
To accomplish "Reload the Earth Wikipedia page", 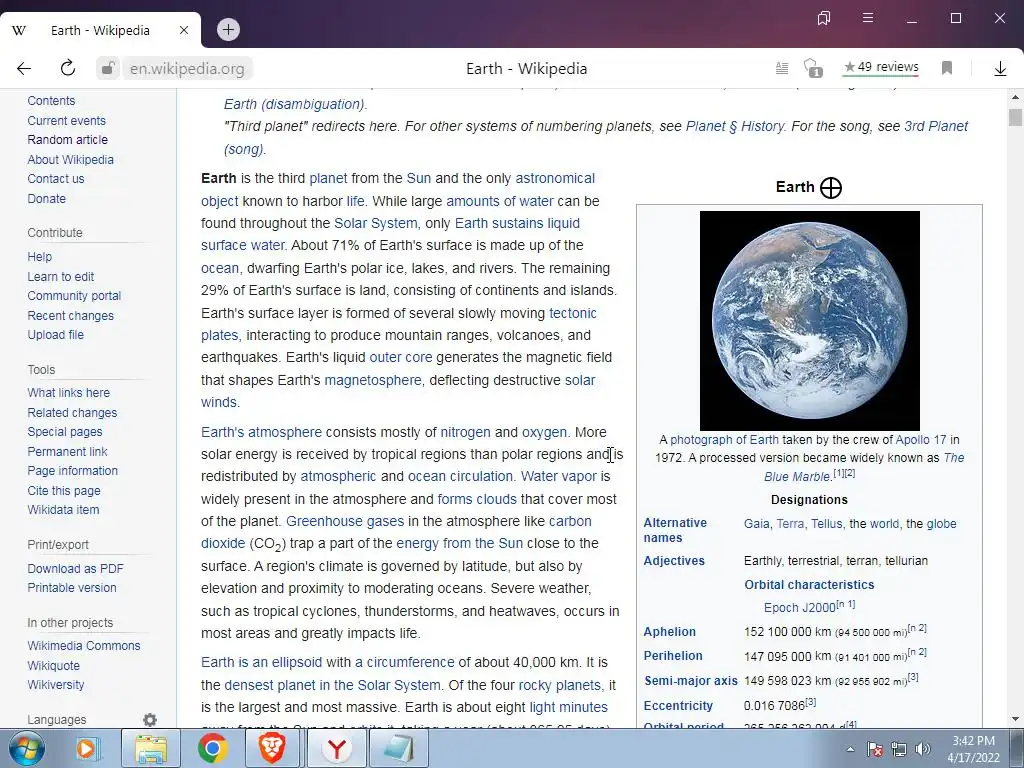I will (x=67, y=68).
